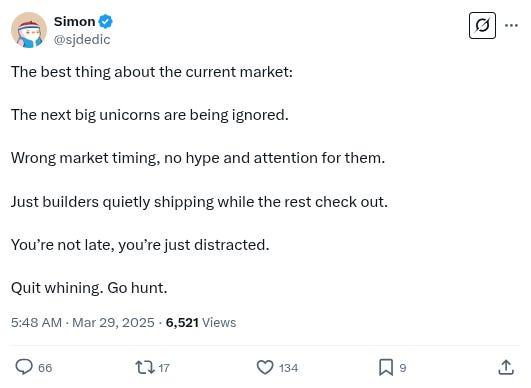
Task: Click the 17 reposts count
Action: click(164, 368)
